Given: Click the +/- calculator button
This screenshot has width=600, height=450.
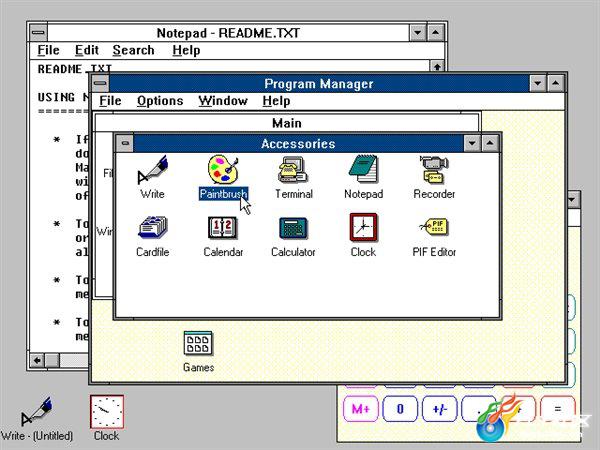Looking at the screenshot, I should [439, 409].
